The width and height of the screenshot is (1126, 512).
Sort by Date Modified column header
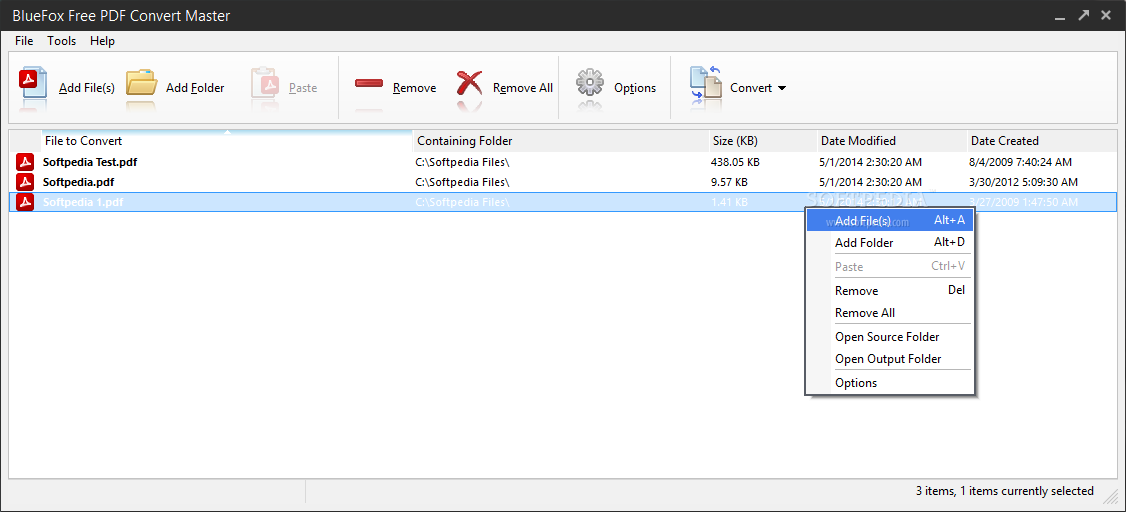pyautogui.click(x=892, y=141)
